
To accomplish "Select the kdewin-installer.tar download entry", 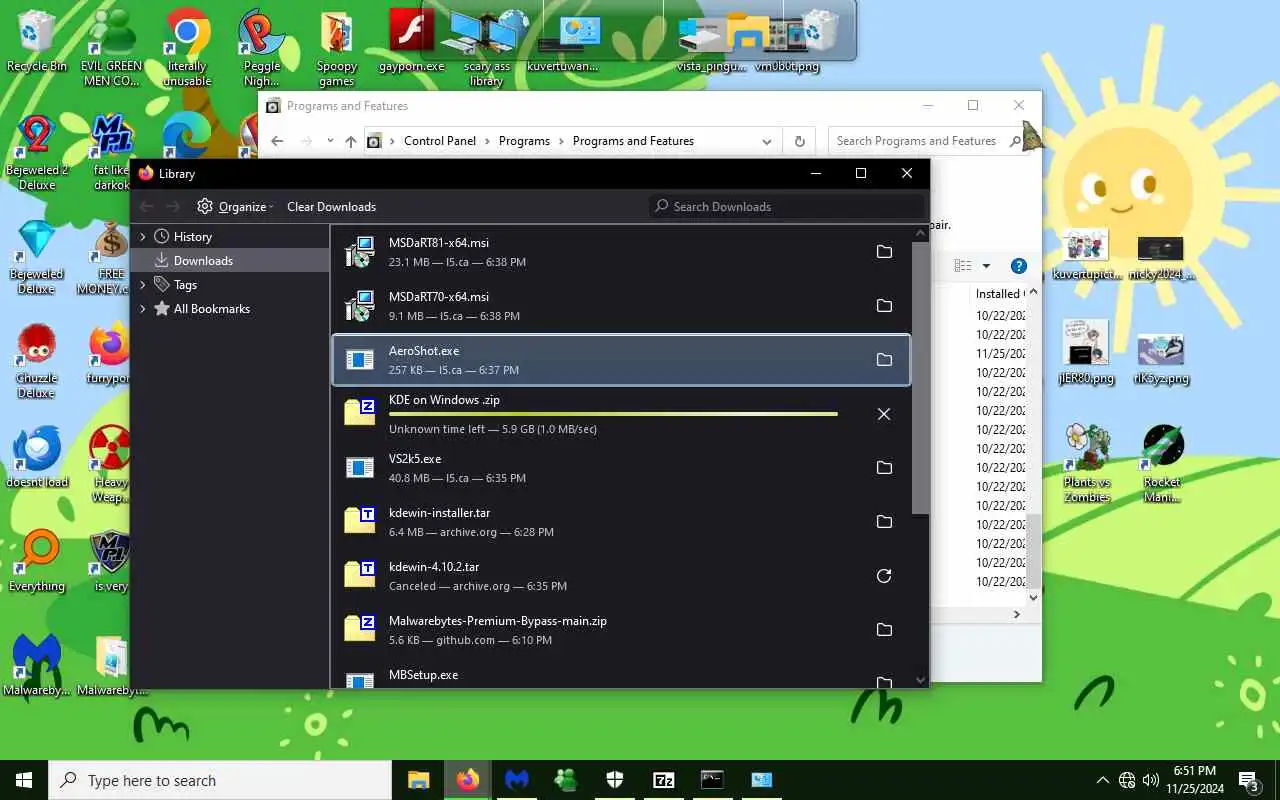I will pyautogui.click(x=620, y=522).
